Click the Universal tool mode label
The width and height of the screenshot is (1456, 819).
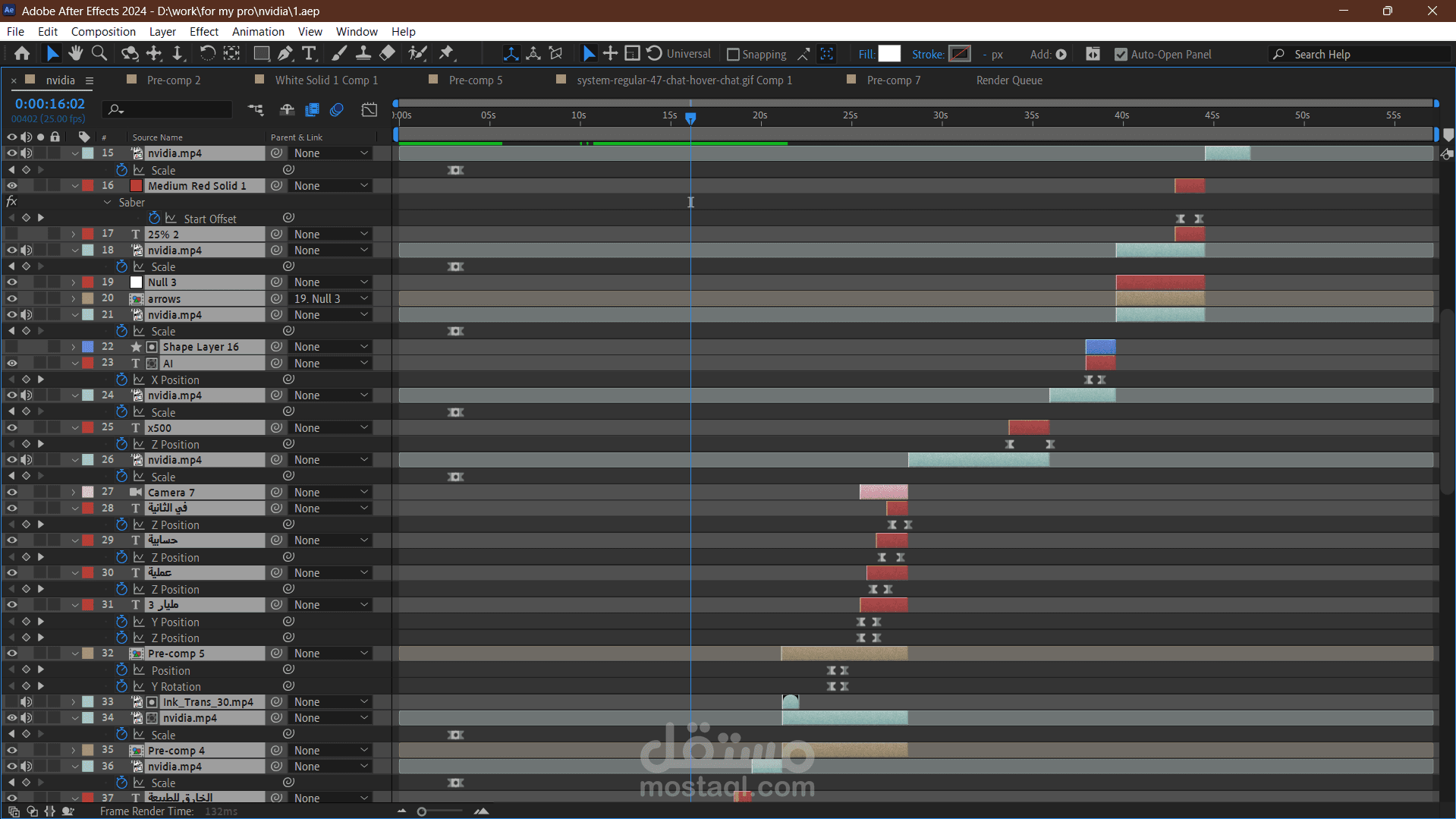pyautogui.click(x=689, y=55)
